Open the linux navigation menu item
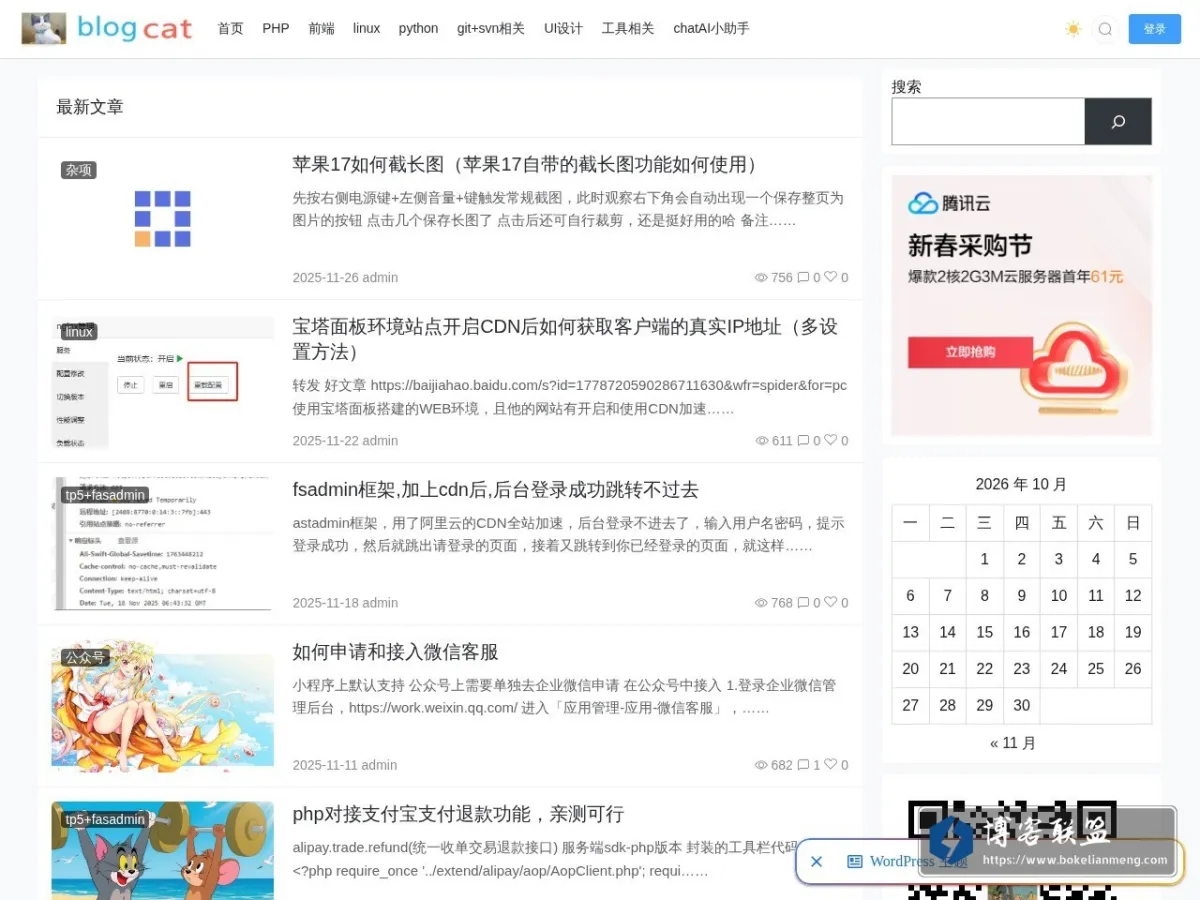This screenshot has height=900, width=1200. coord(367,28)
